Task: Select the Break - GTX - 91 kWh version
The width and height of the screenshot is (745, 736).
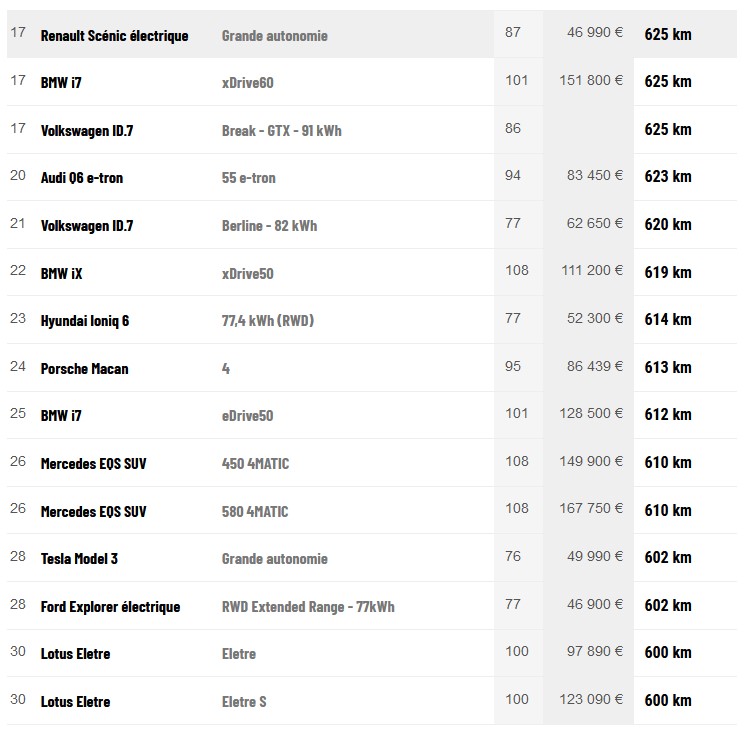Action: (281, 130)
